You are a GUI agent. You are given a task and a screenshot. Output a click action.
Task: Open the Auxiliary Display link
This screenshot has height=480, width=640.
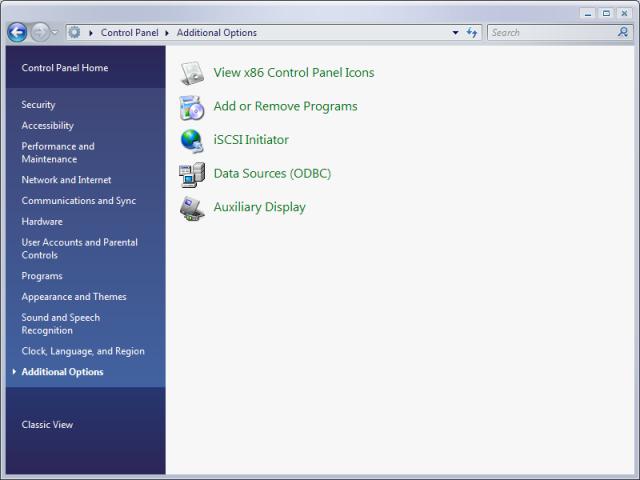[260, 207]
